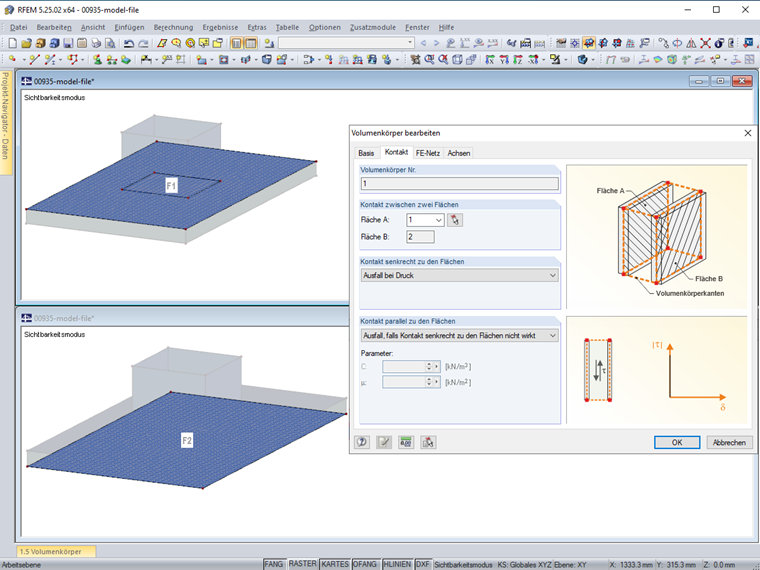Click the rotate tool icon
The image size is (760, 570).
[677, 44]
